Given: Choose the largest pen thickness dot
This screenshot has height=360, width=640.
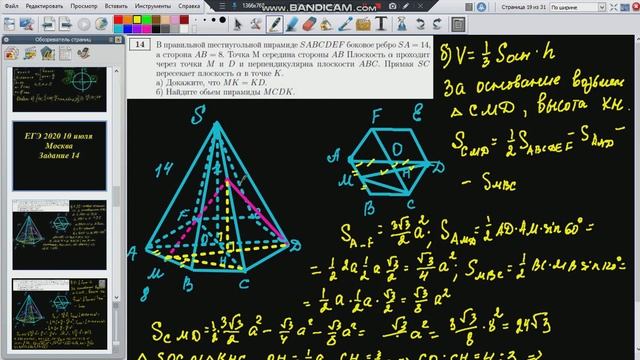Looking at the screenshot, I should tap(222, 20).
